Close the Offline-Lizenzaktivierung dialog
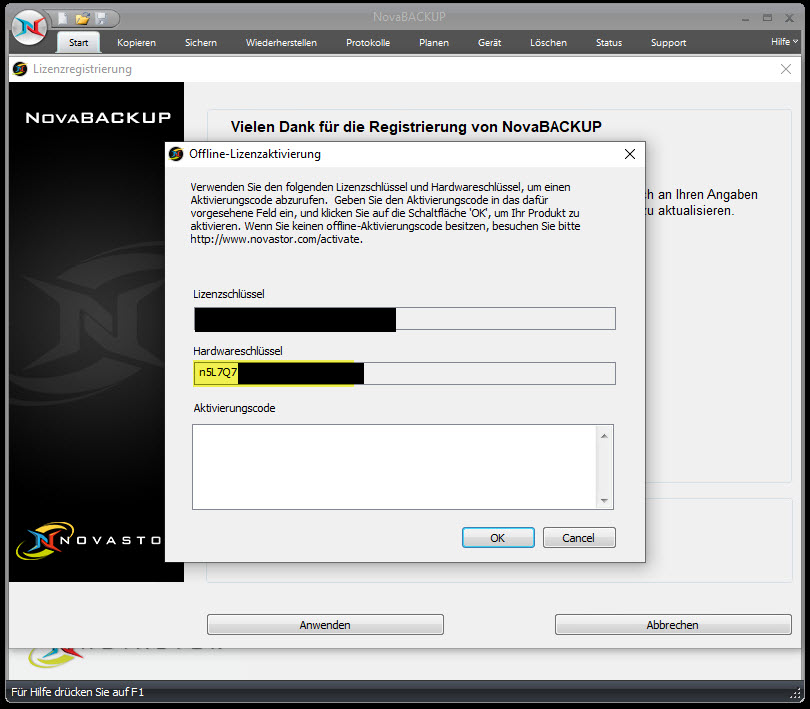 pos(630,154)
